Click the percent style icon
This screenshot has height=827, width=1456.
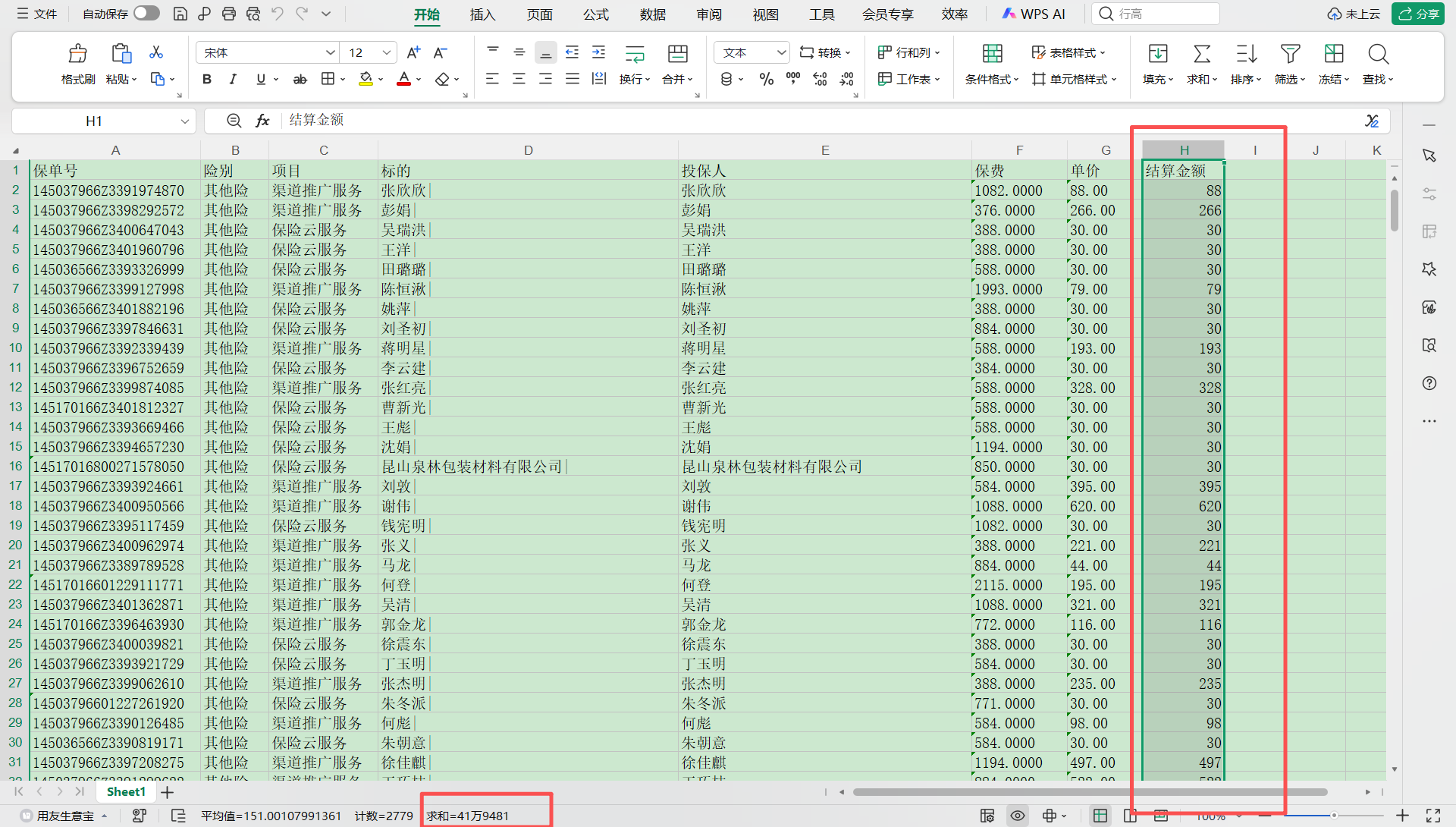tap(767, 79)
